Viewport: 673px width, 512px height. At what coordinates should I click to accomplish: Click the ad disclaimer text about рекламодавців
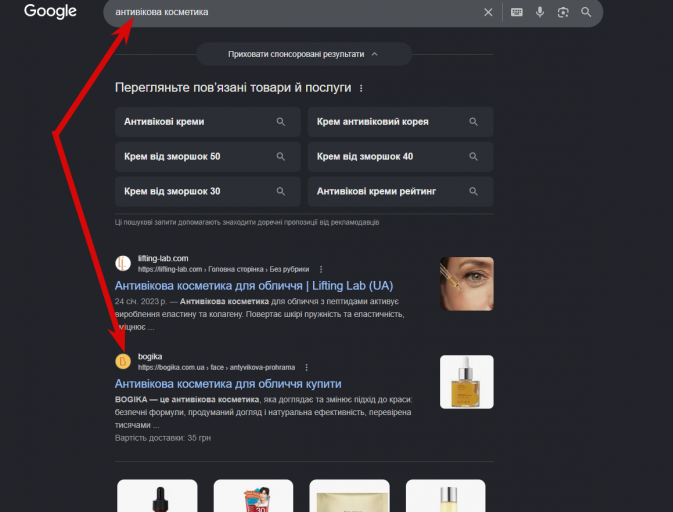(247, 222)
